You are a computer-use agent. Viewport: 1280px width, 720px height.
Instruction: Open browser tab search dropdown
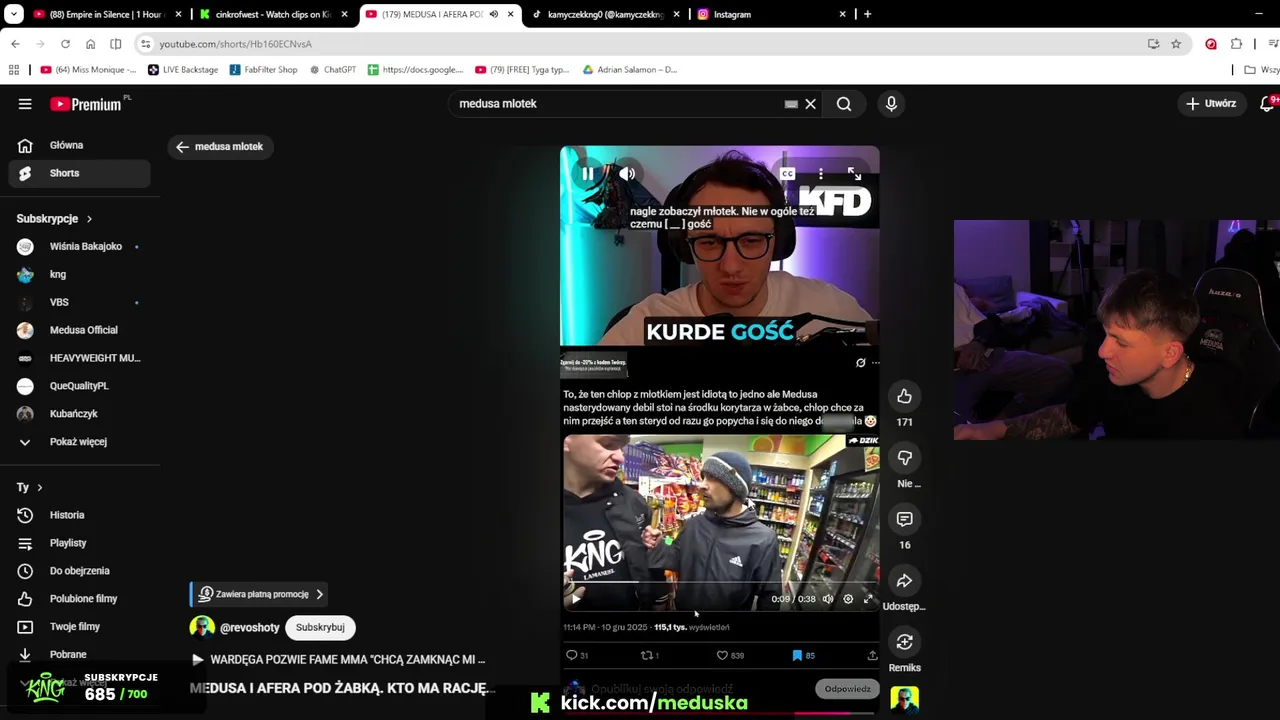[14, 14]
